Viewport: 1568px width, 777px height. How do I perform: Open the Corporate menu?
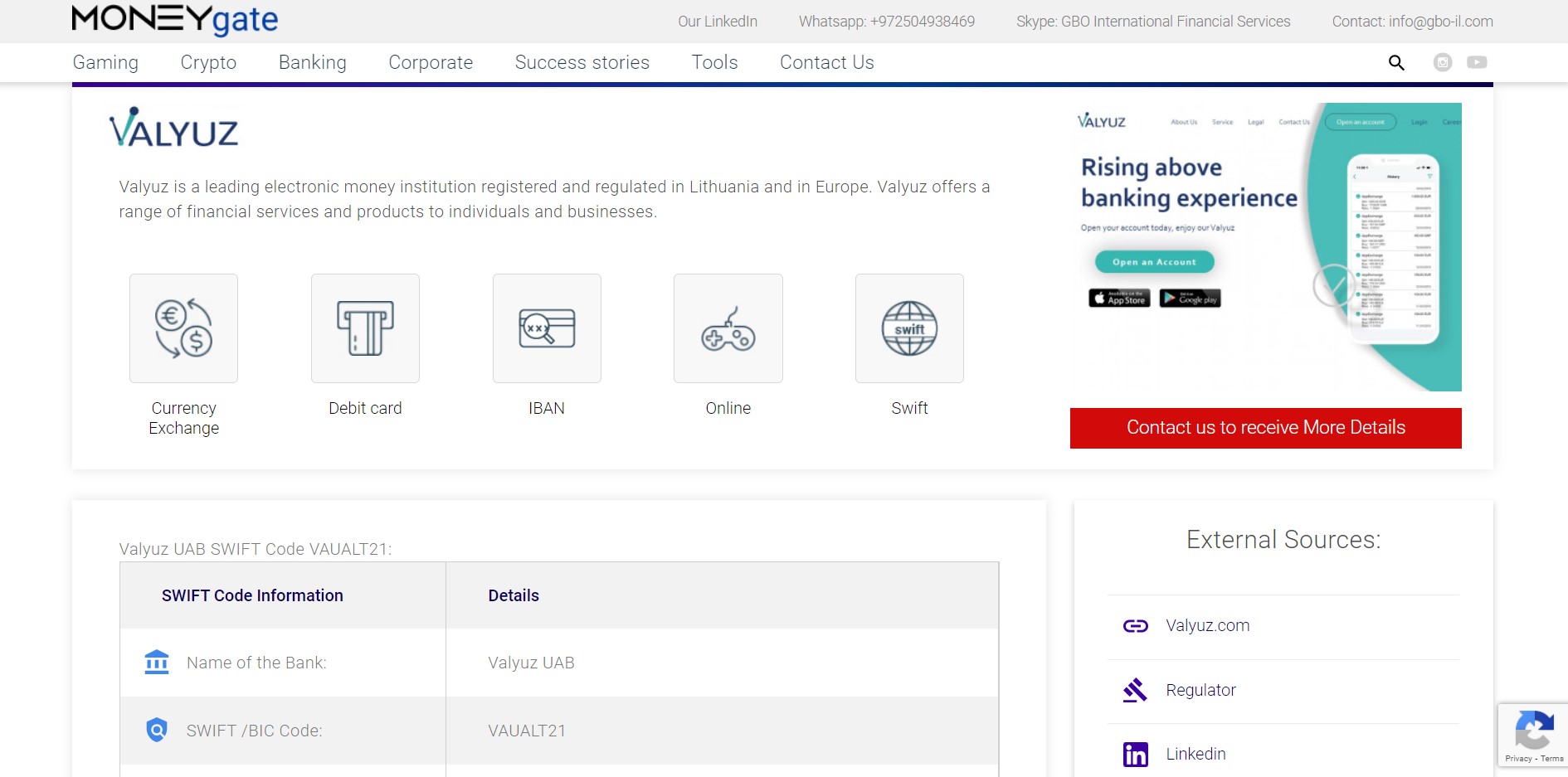(431, 62)
